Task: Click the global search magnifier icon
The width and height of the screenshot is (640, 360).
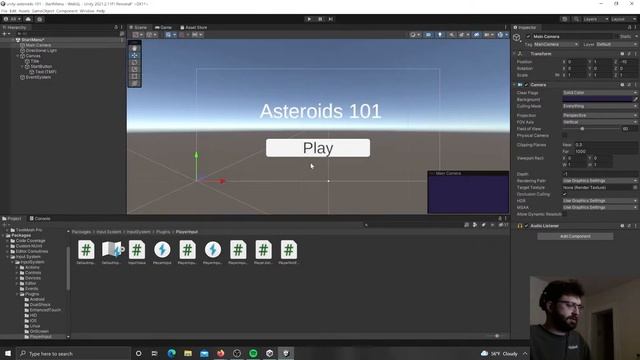Action: (x=576, y=19)
